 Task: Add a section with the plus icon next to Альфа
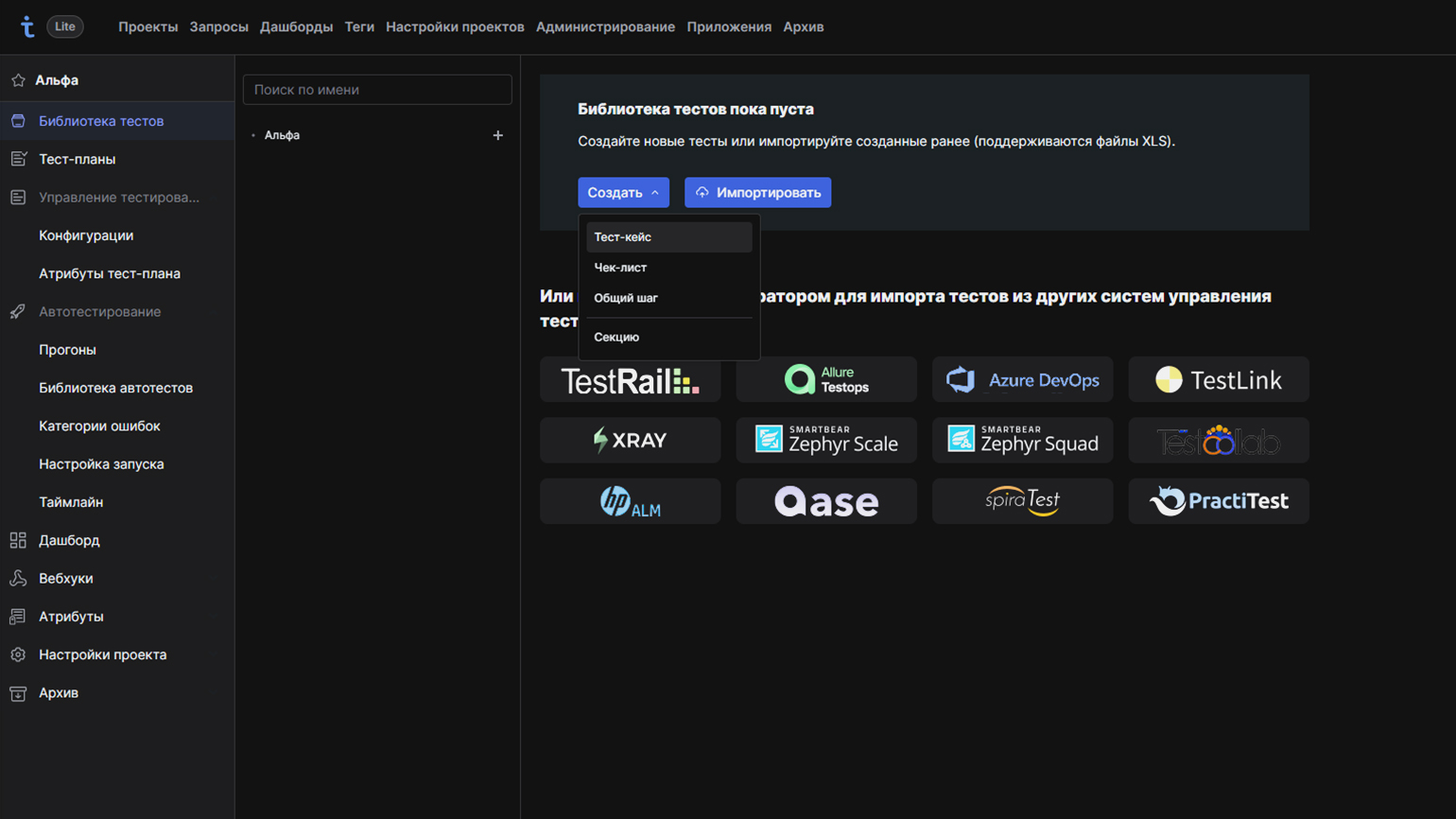coord(498,135)
